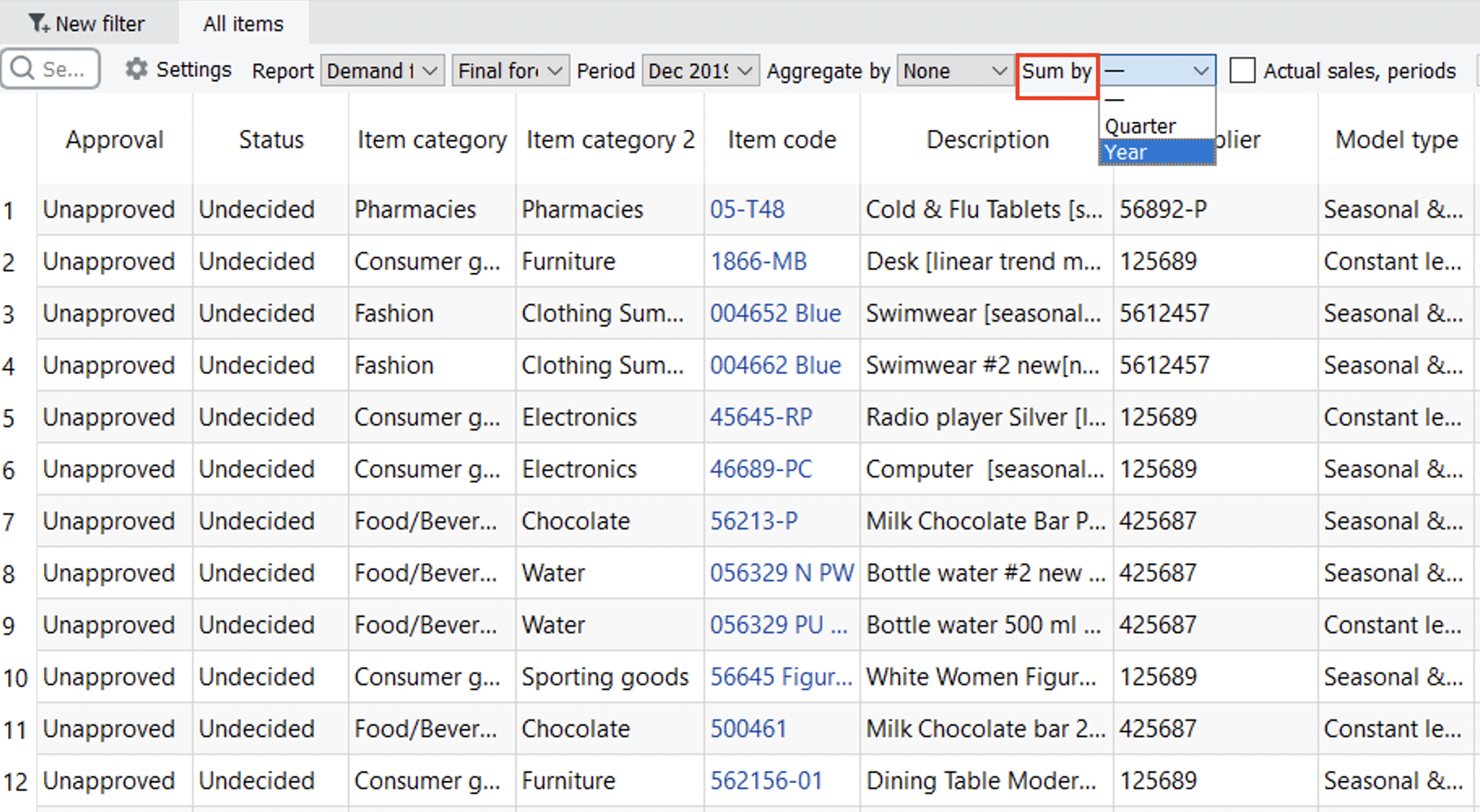Screen dimensions: 1480x812
Task: Click the New filter funnel icon
Action: 38,24
